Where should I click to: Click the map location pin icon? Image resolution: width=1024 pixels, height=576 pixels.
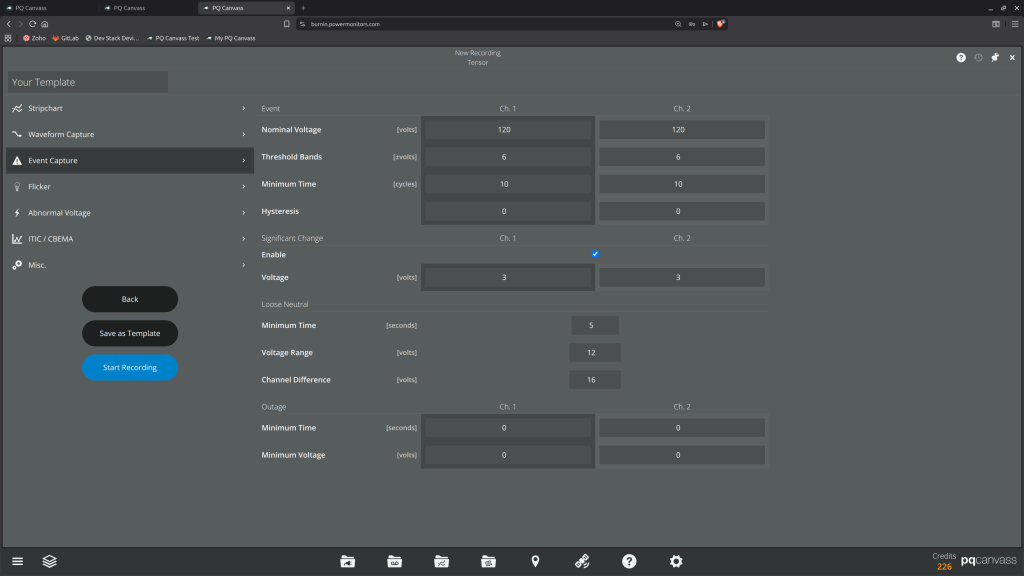coord(536,561)
